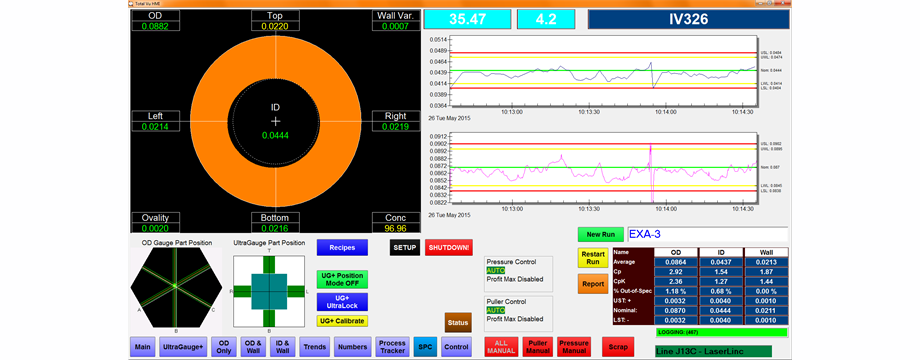Select the Left wall reading 0.0214
Screen dimensions: 920x360
pyautogui.click(x=155, y=126)
